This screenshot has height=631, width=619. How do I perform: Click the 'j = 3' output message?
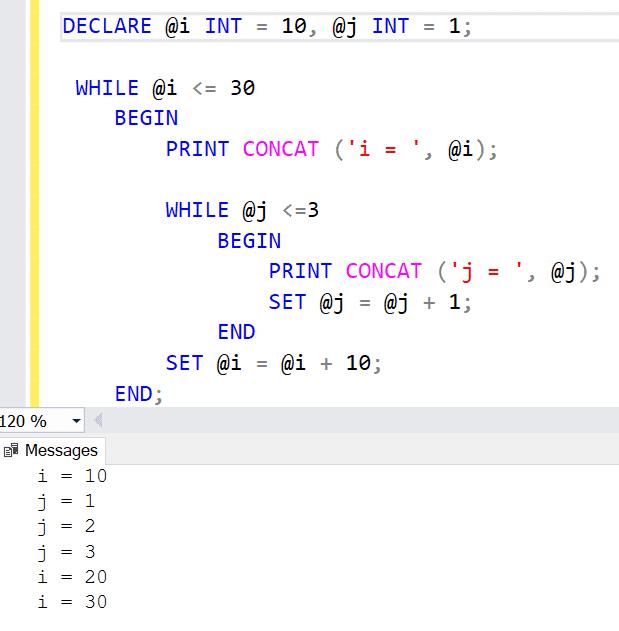pyautogui.click(x=66, y=552)
